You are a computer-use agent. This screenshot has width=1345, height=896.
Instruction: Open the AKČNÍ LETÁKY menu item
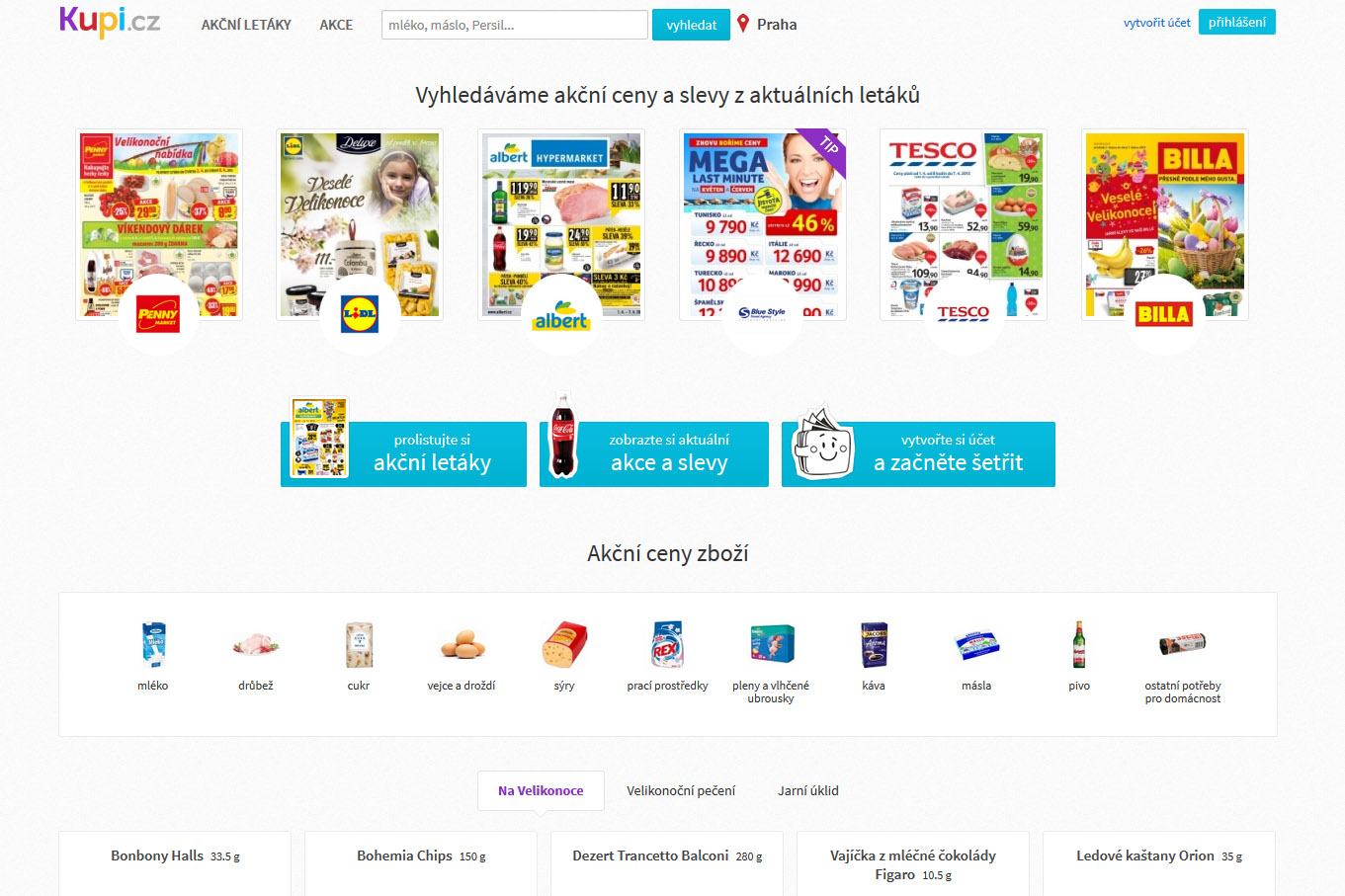pyautogui.click(x=246, y=25)
